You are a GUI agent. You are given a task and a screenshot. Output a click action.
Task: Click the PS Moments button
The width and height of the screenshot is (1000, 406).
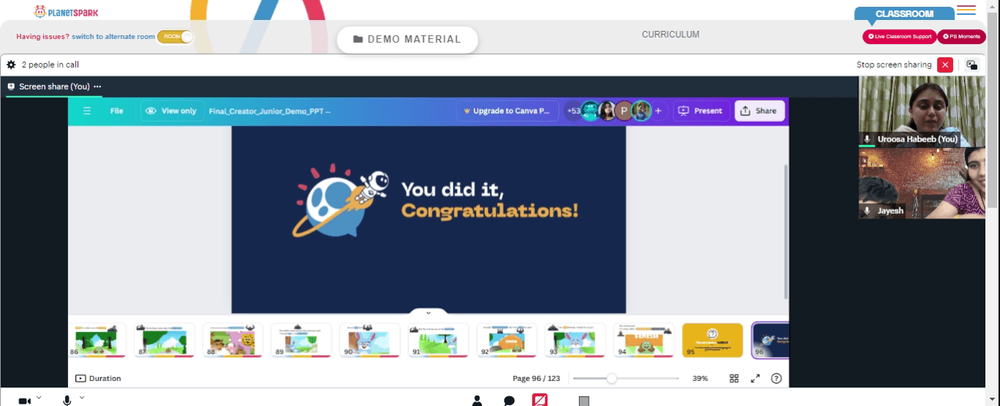(x=961, y=37)
